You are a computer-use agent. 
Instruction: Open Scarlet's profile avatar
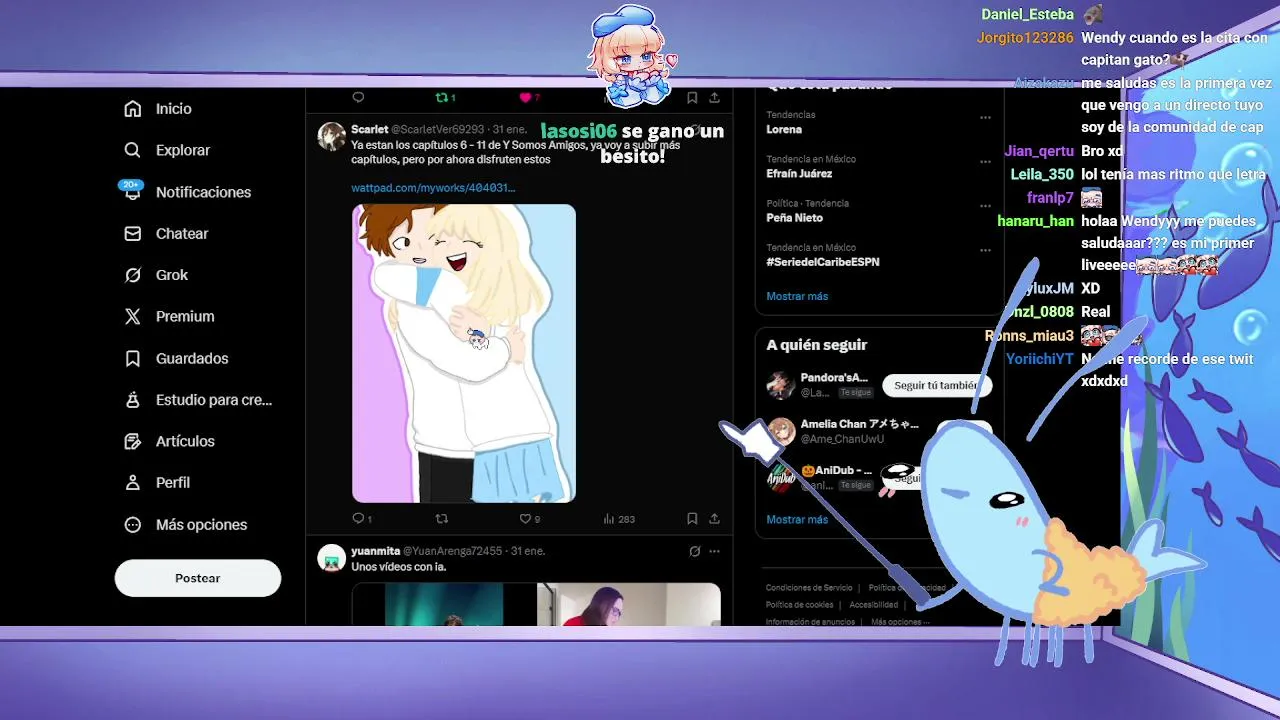pos(331,136)
